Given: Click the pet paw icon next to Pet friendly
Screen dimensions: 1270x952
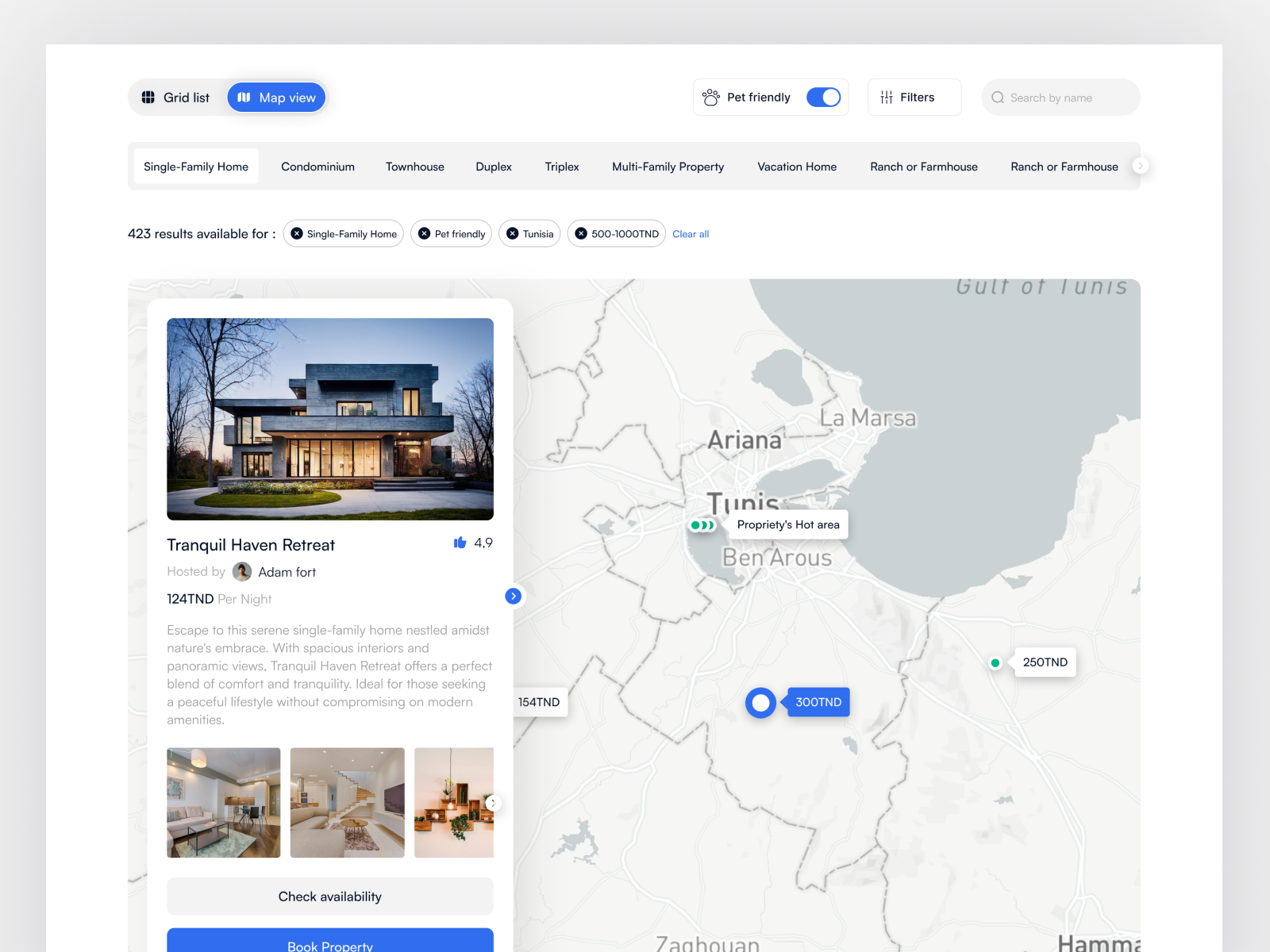Looking at the screenshot, I should point(711,97).
